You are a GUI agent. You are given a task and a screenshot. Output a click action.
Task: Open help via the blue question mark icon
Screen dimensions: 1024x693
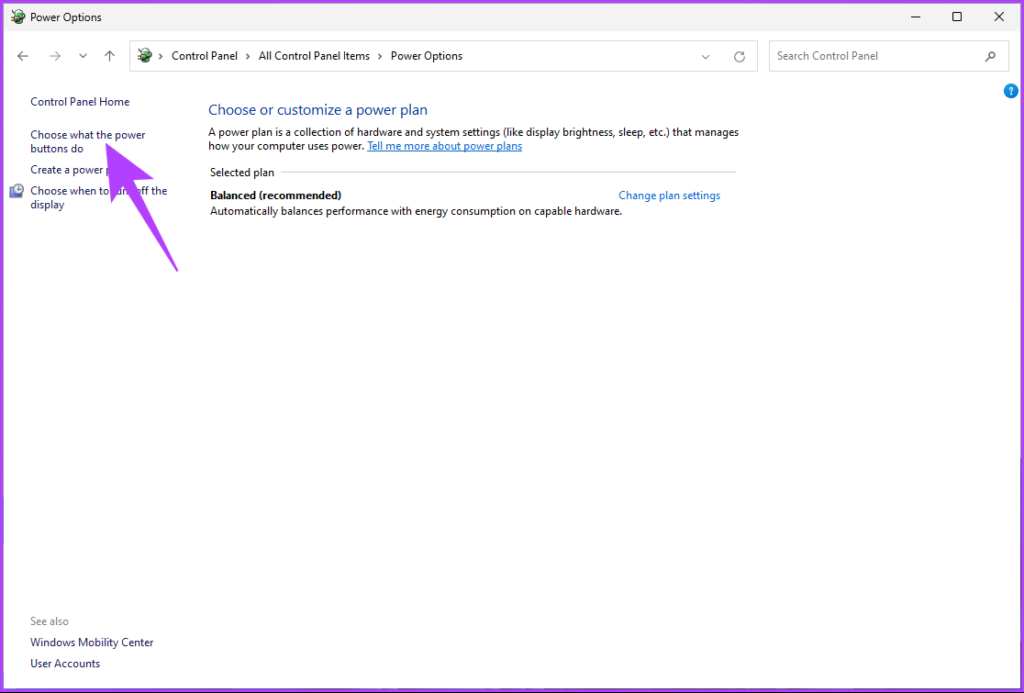point(1010,91)
